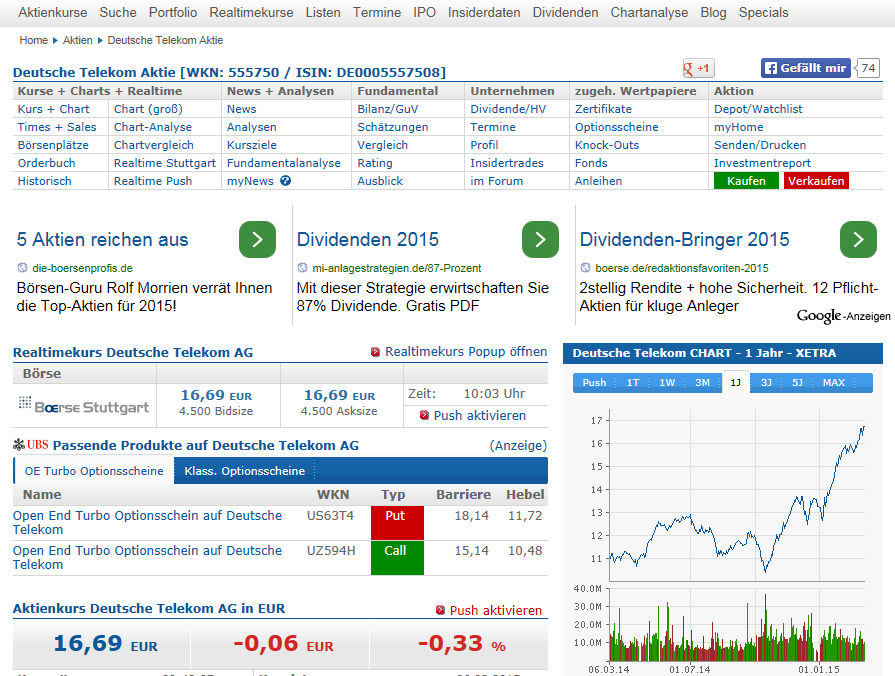Open the Insiderdaten menu
The width and height of the screenshot is (895, 676).
coord(484,13)
